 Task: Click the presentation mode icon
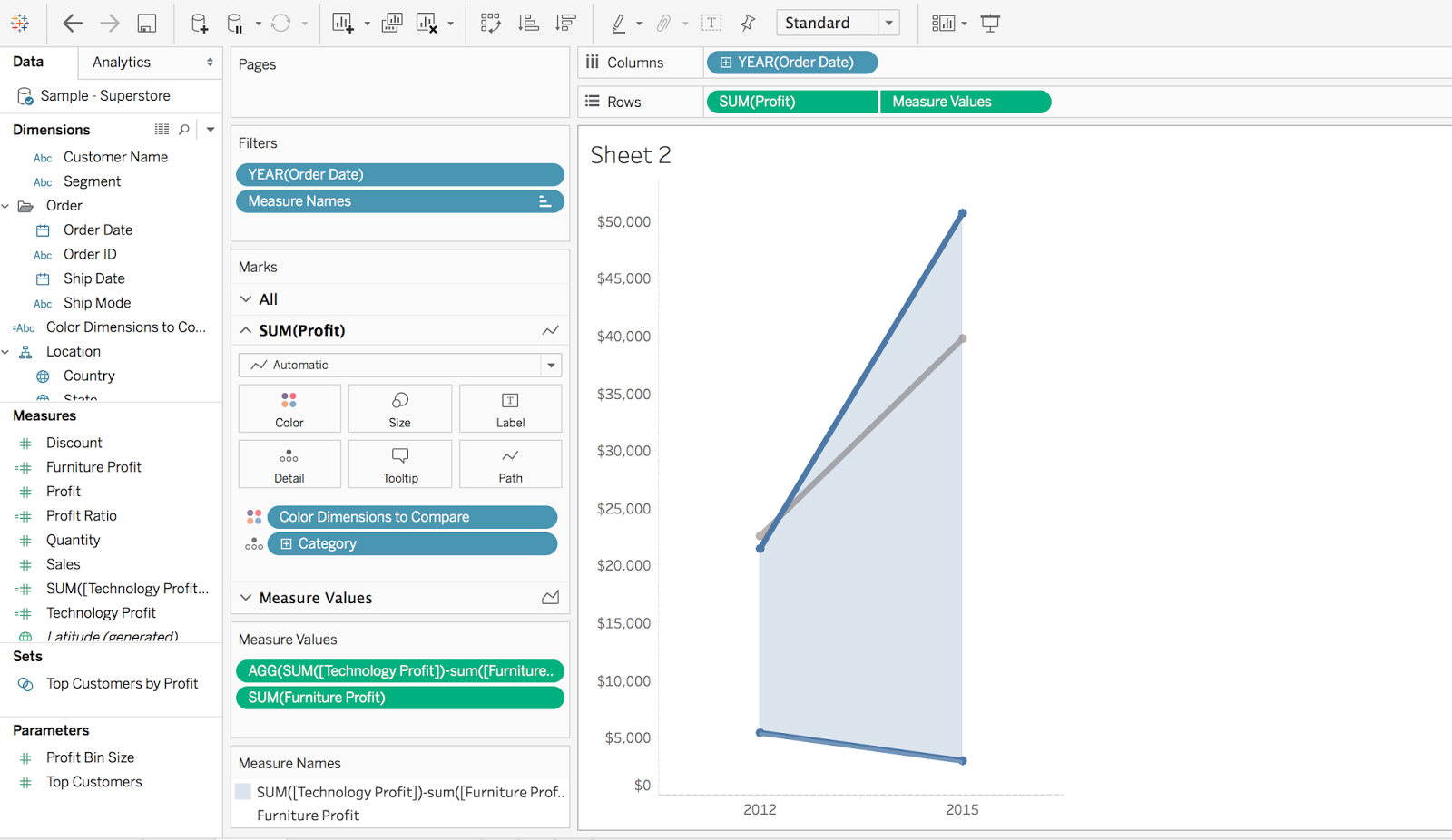point(990,24)
